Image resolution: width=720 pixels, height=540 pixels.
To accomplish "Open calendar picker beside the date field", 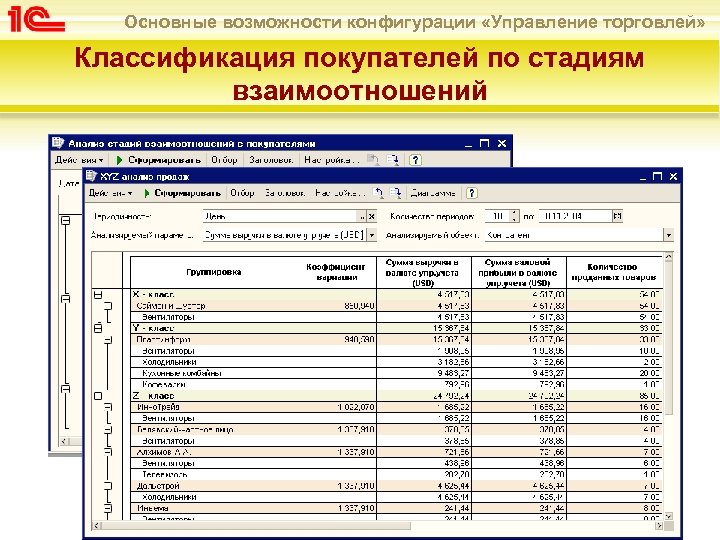I will tap(618, 216).
